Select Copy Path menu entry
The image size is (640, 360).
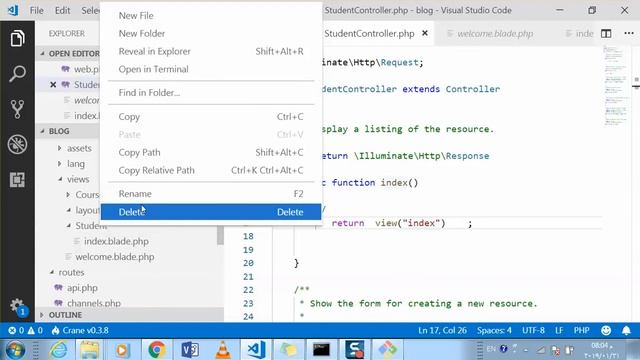click(x=211, y=152)
